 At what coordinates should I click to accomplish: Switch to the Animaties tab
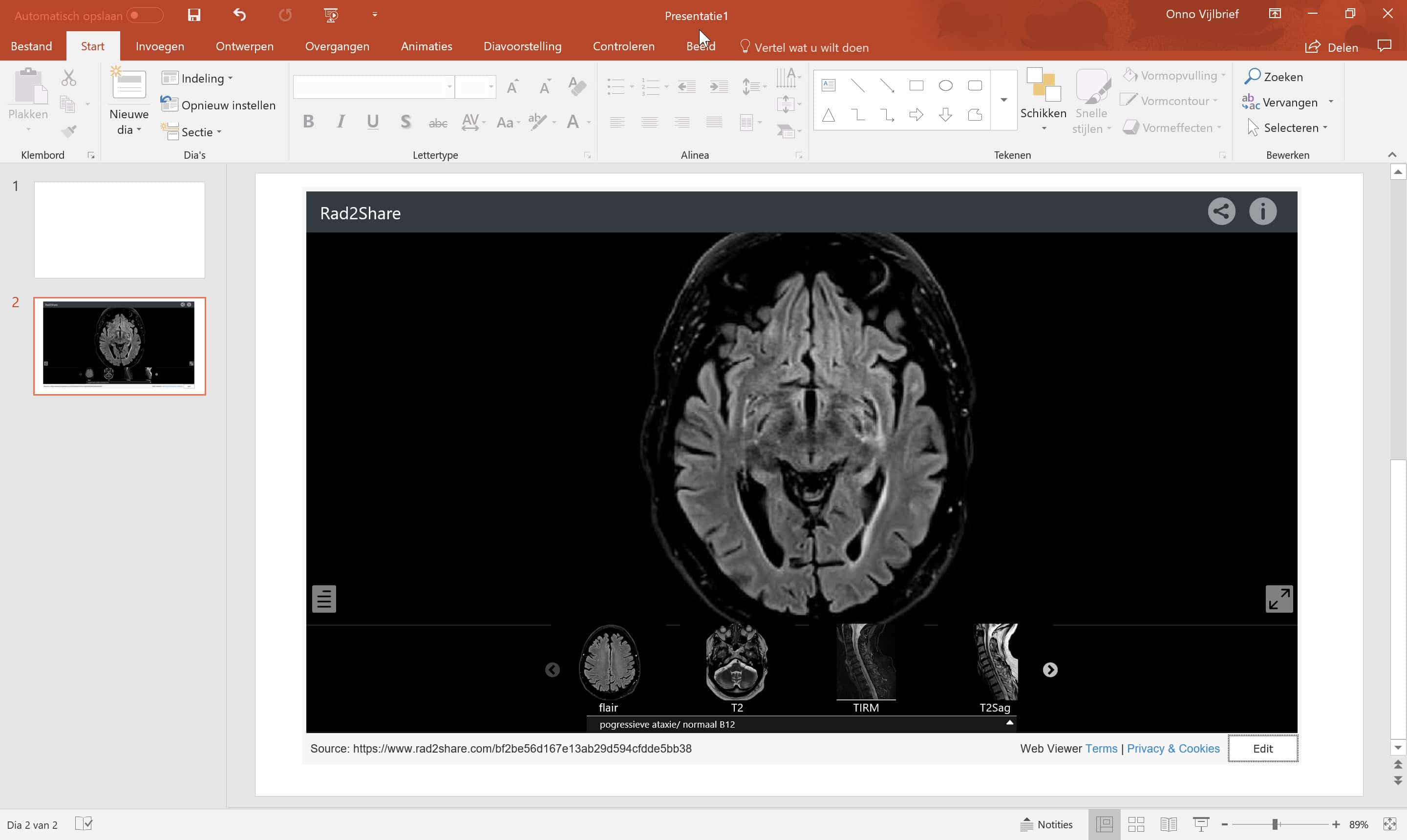[426, 46]
